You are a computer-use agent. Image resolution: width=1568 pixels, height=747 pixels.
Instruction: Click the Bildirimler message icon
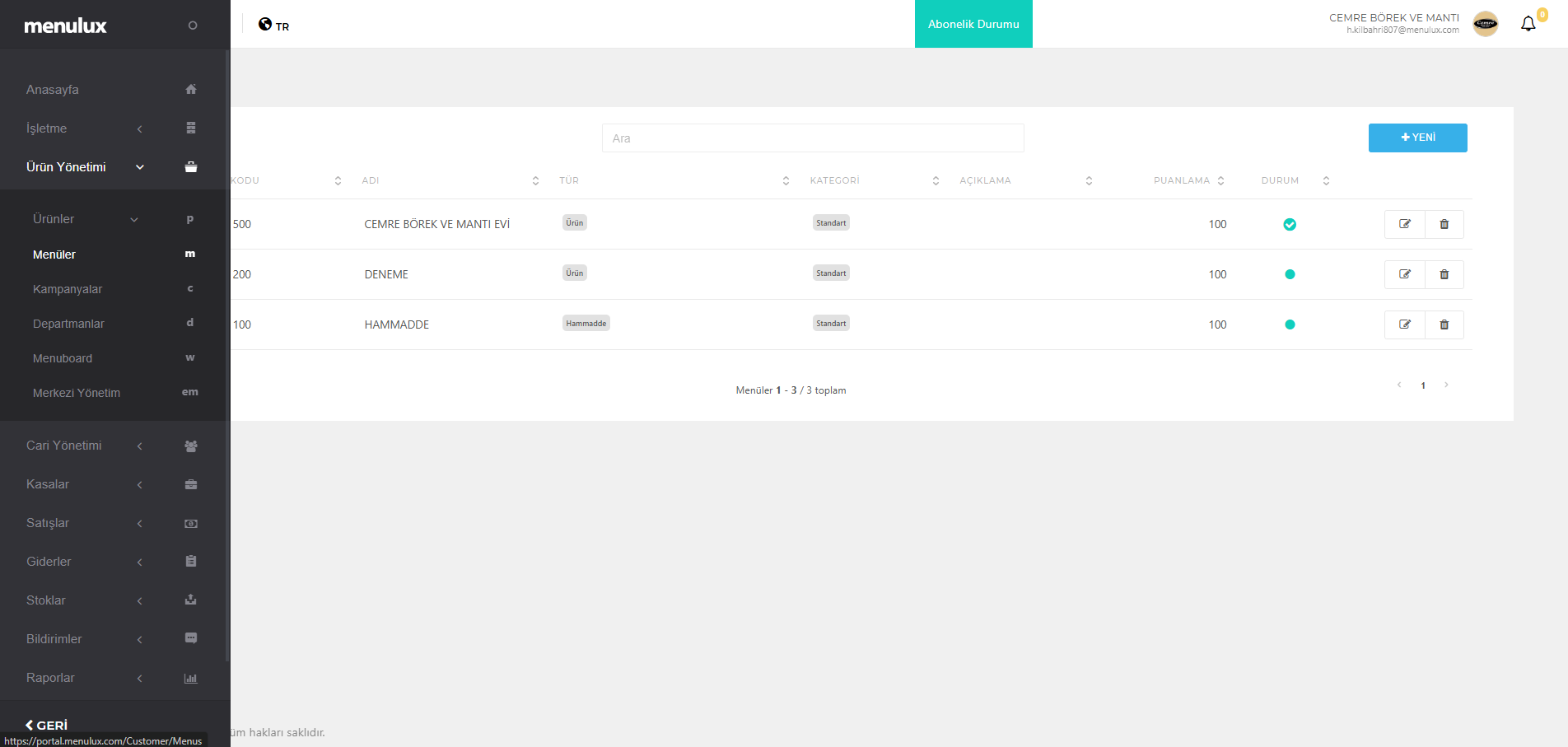click(191, 638)
